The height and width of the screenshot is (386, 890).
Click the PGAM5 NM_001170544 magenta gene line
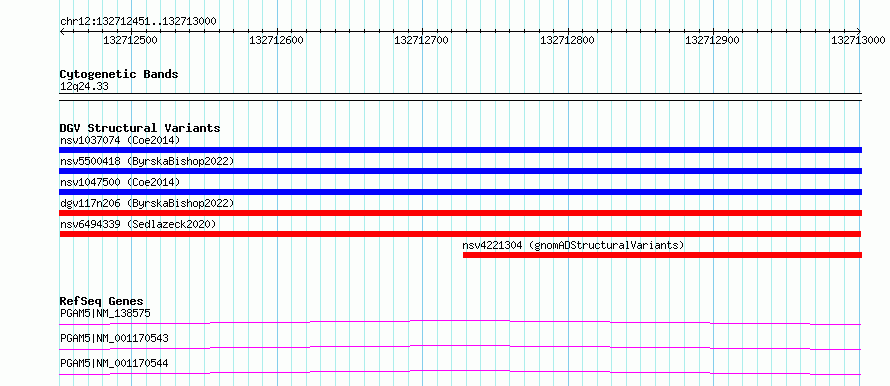point(460,372)
